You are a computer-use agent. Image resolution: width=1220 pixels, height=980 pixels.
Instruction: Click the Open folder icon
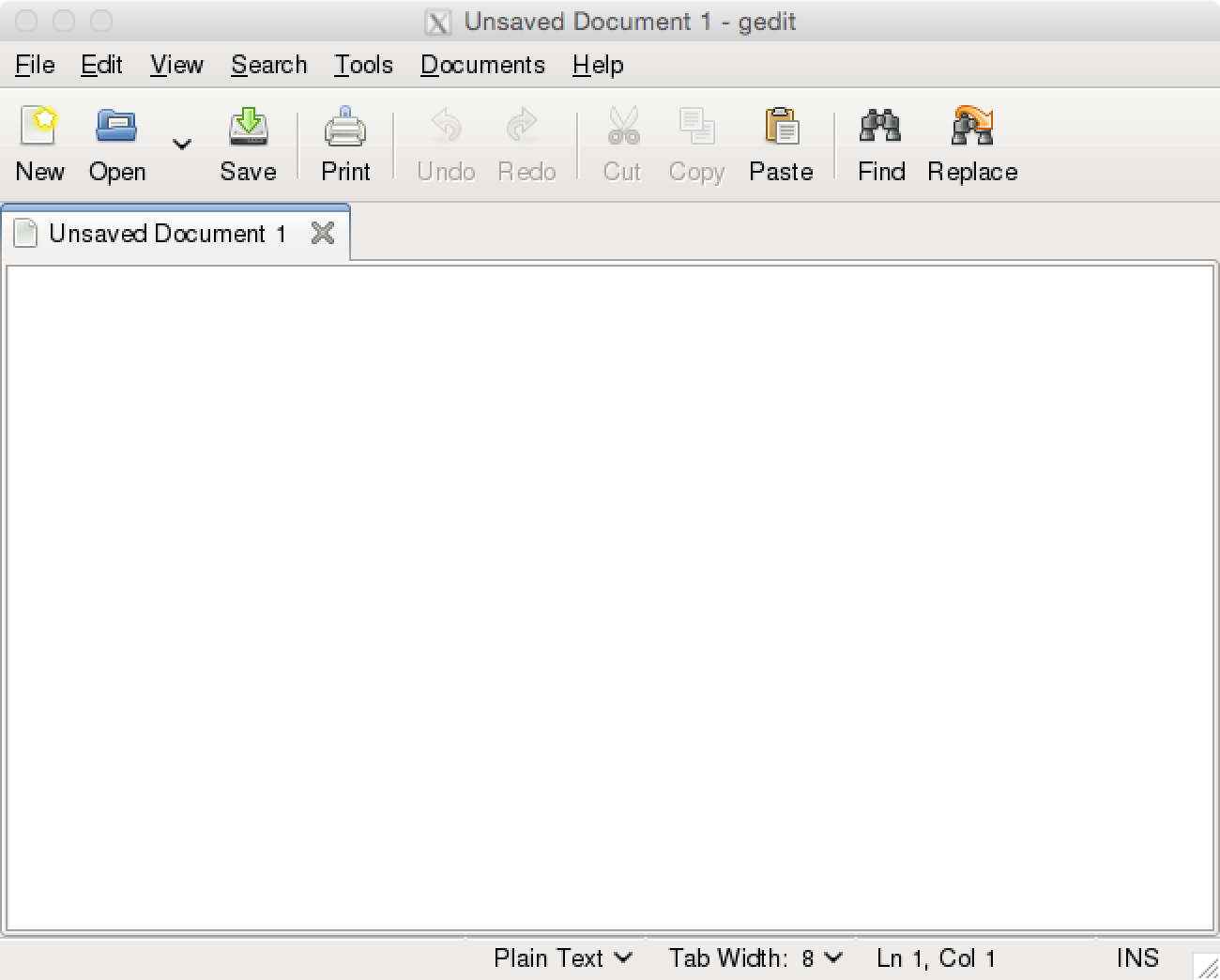[117, 126]
